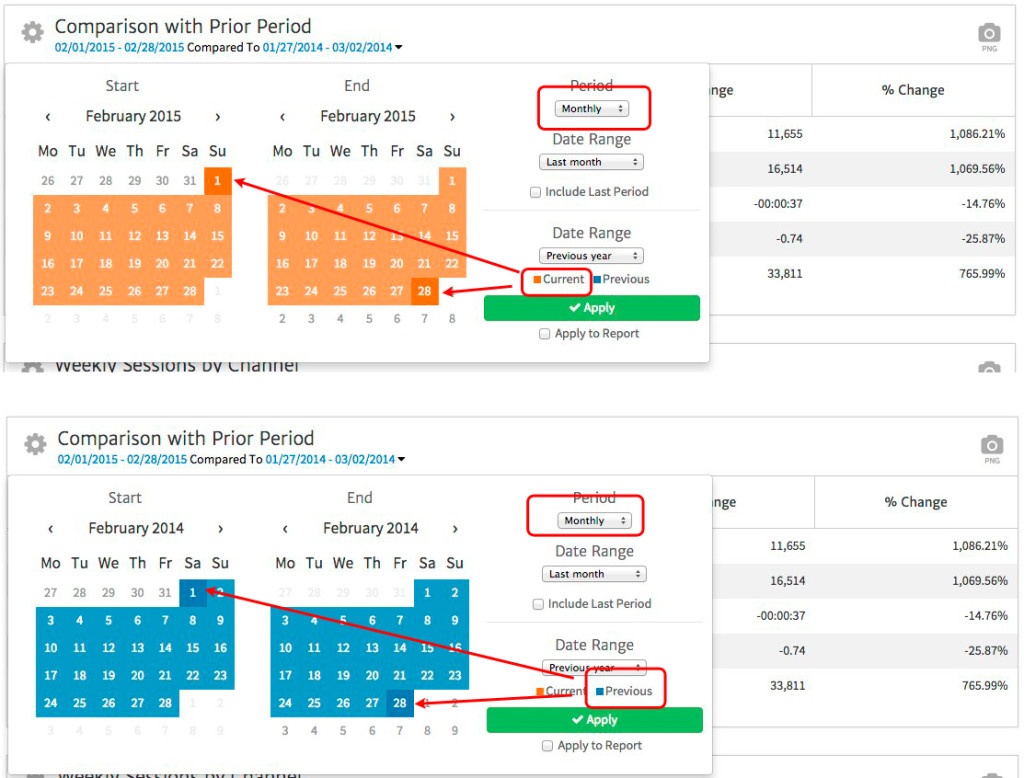Click the gear icon in the top screenshot

[33, 33]
